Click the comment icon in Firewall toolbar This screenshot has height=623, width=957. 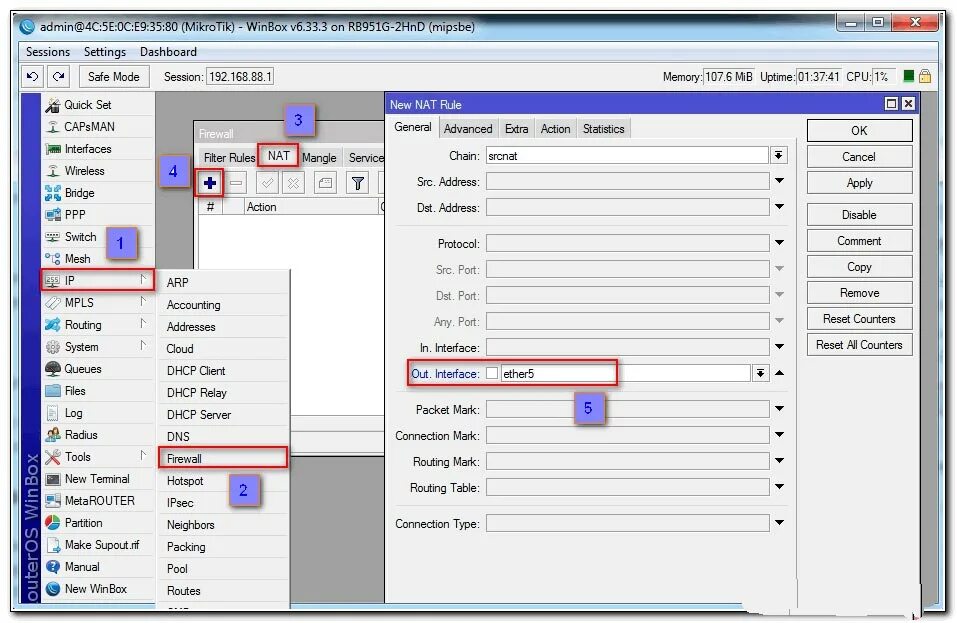(325, 182)
